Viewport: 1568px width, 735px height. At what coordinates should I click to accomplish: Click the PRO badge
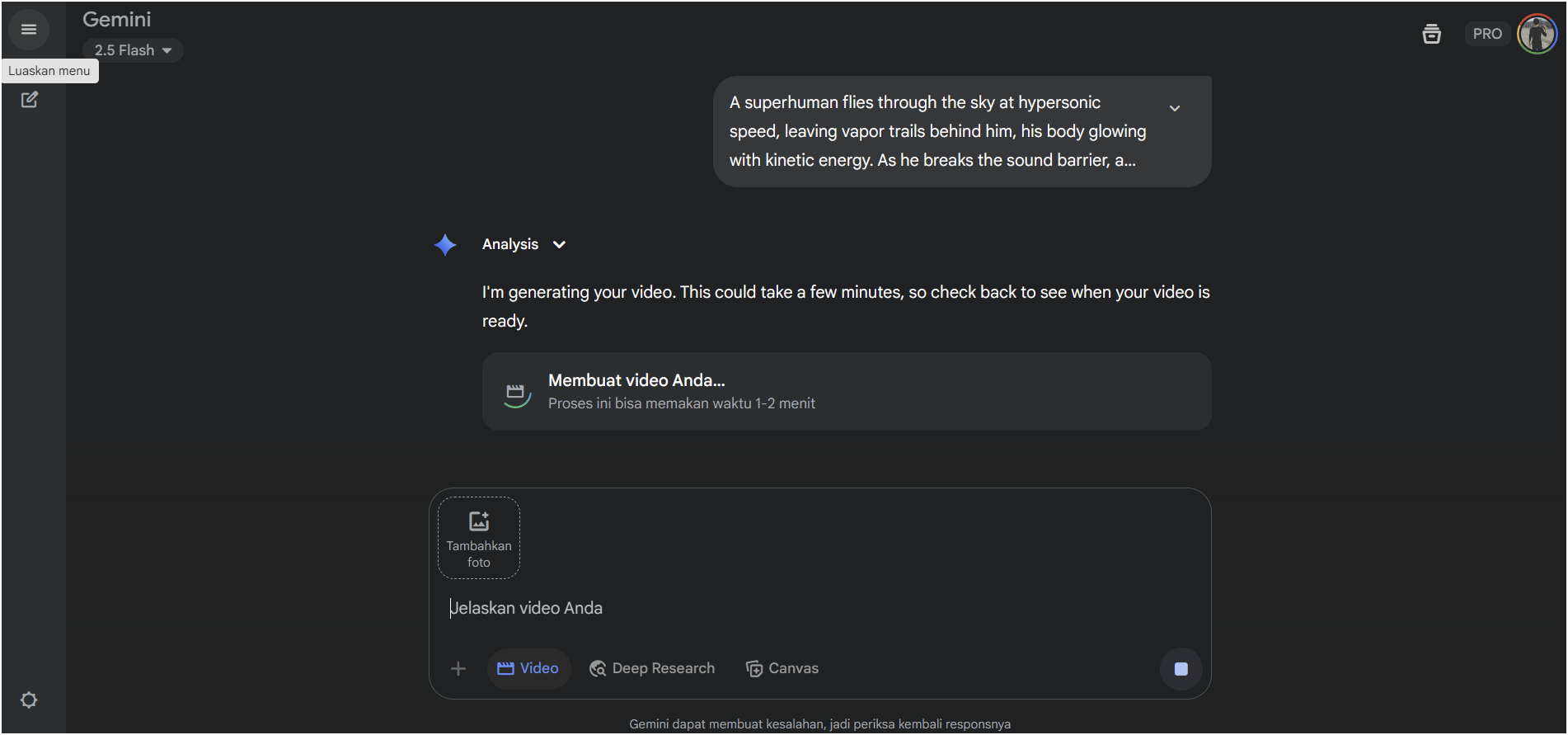[1487, 34]
